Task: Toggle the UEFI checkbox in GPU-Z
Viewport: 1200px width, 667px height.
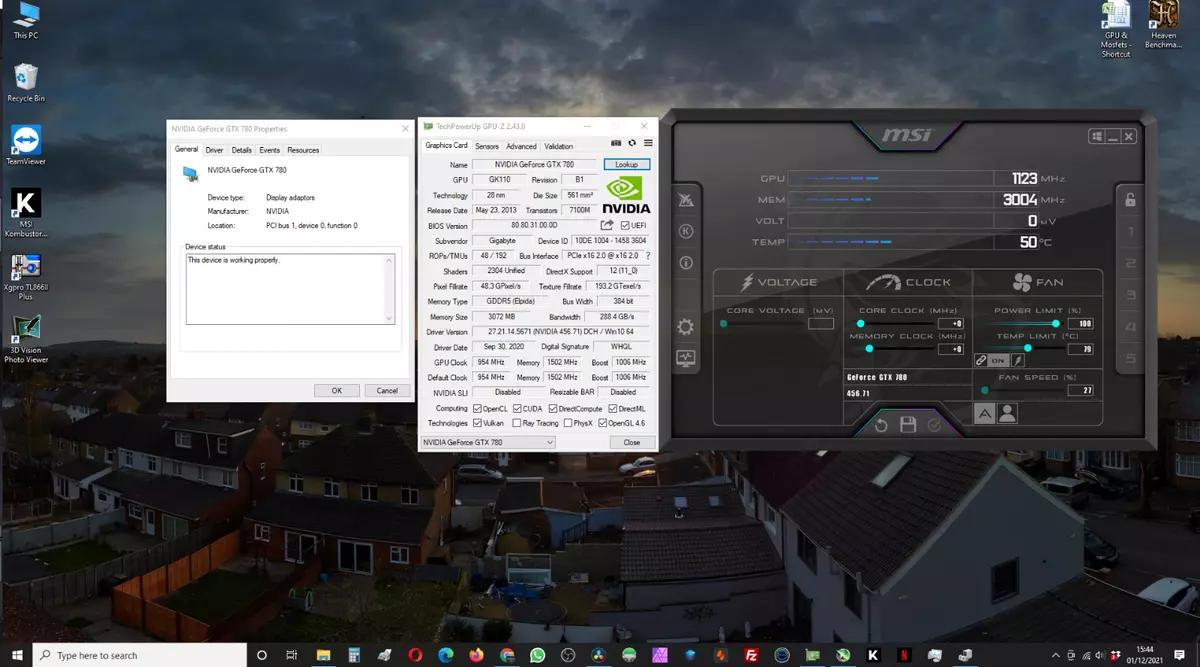Action: (625, 226)
